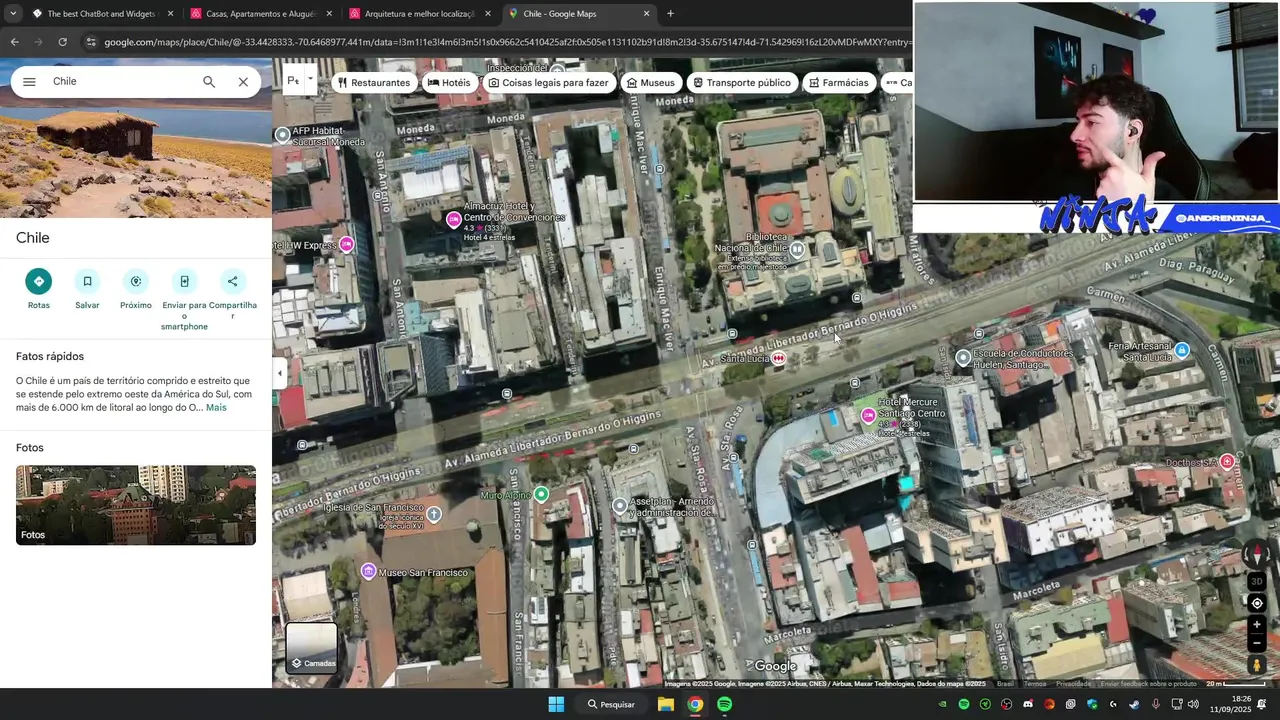Select Iglesia de San Francisco marker

(434, 514)
